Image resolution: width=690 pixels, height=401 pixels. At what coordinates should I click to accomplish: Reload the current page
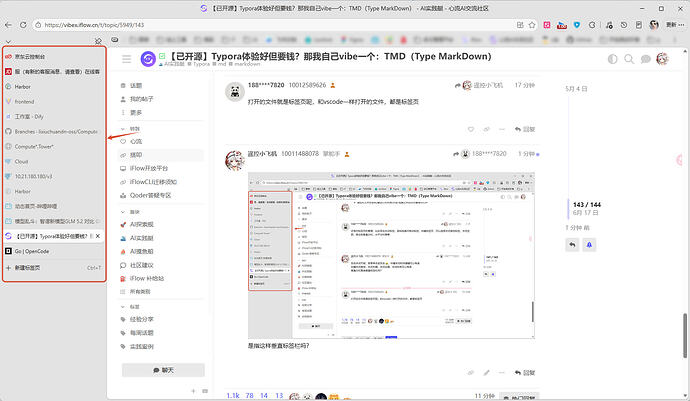pos(23,25)
